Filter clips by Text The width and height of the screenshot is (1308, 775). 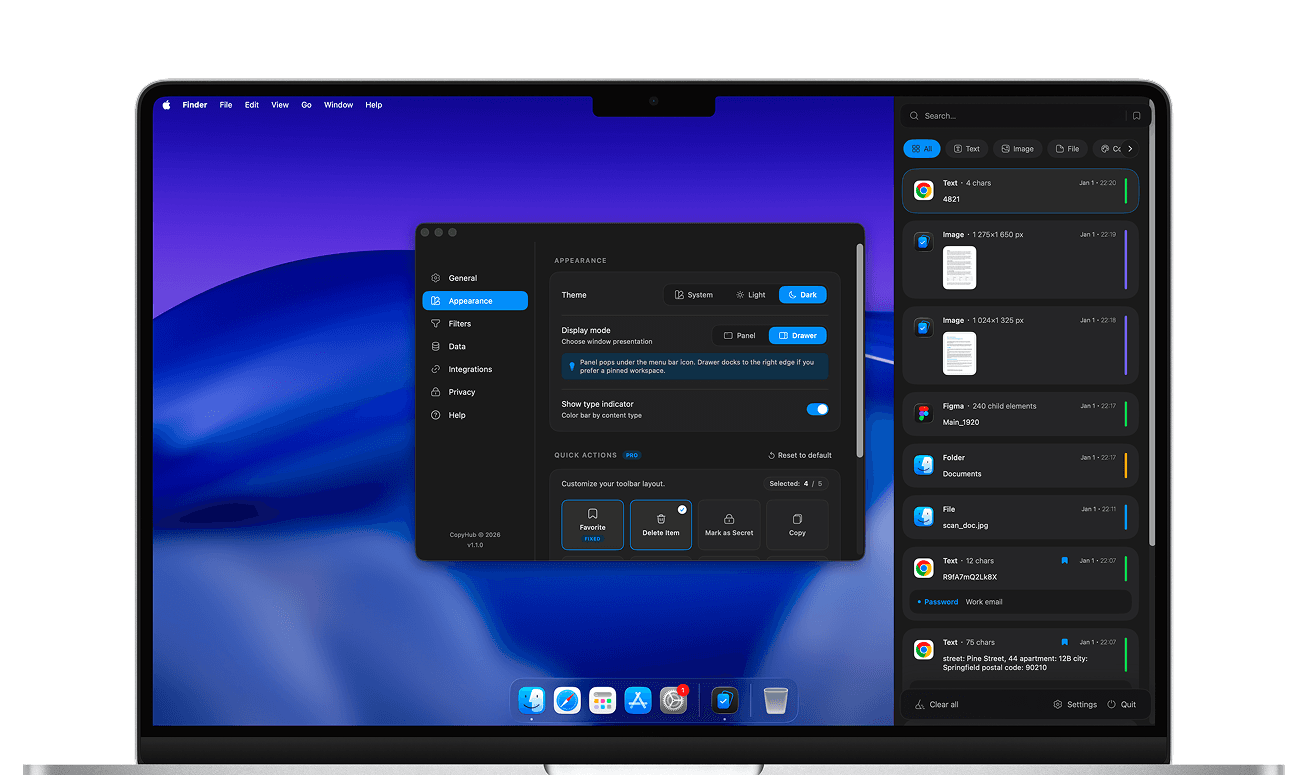point(966,149)
